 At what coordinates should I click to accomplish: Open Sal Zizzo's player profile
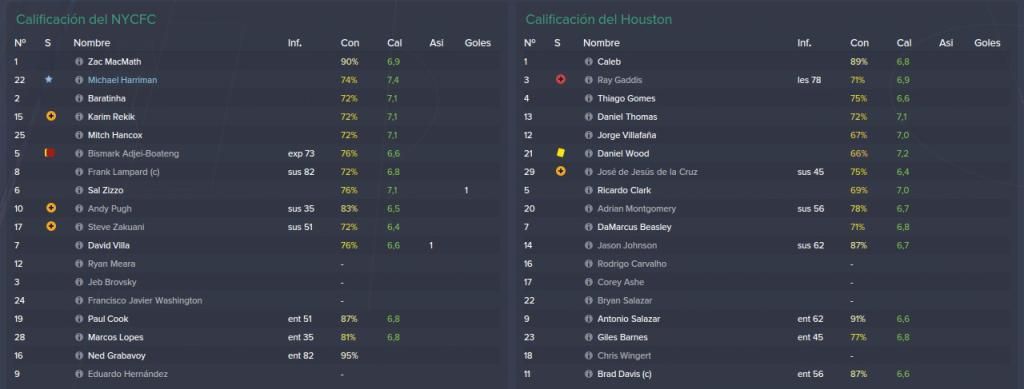point(105,190)
